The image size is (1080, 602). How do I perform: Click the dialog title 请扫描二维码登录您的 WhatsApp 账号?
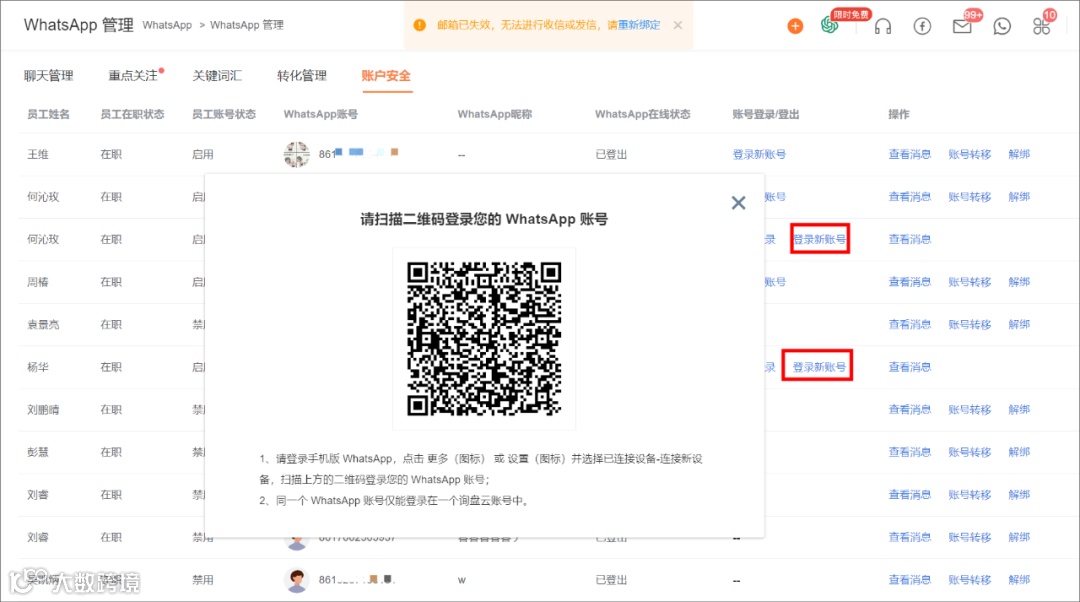pos(484,219)
